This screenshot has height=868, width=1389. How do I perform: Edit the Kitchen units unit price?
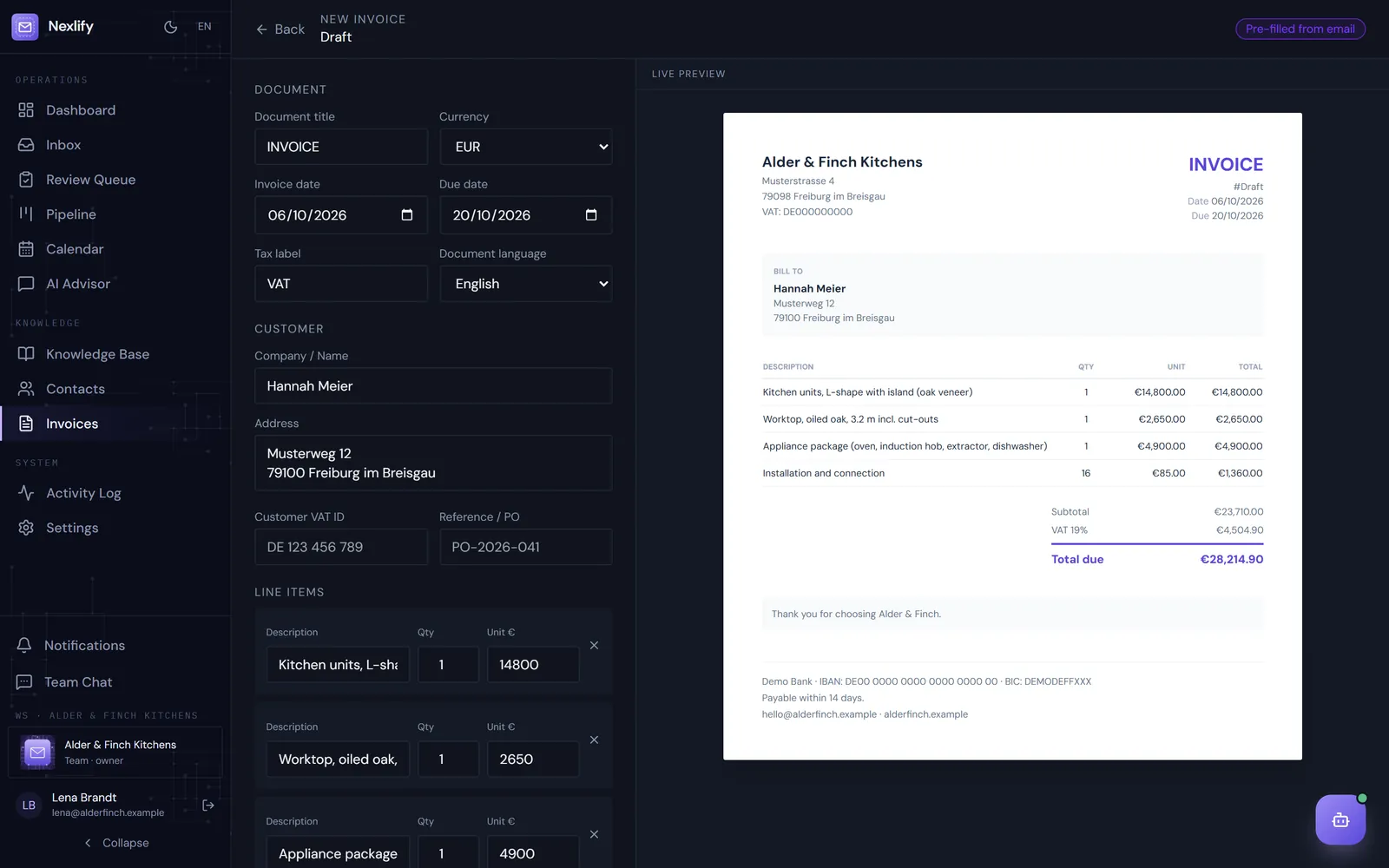point(533,665)
